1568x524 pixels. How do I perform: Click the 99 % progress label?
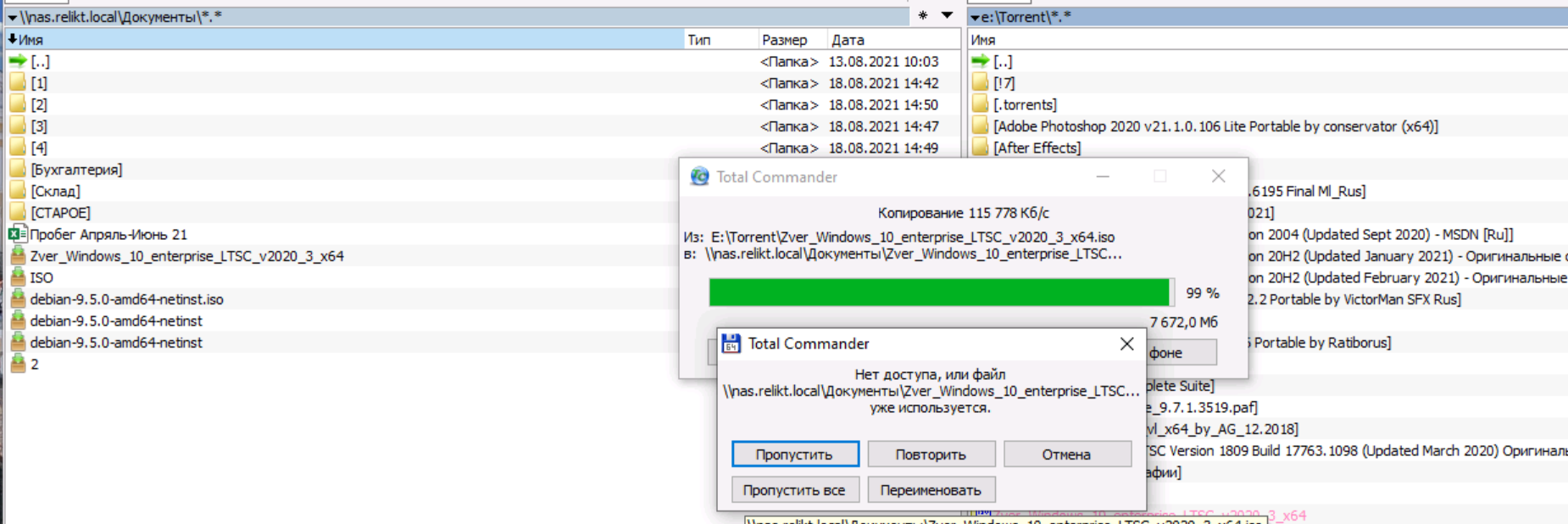(1202, 293)
